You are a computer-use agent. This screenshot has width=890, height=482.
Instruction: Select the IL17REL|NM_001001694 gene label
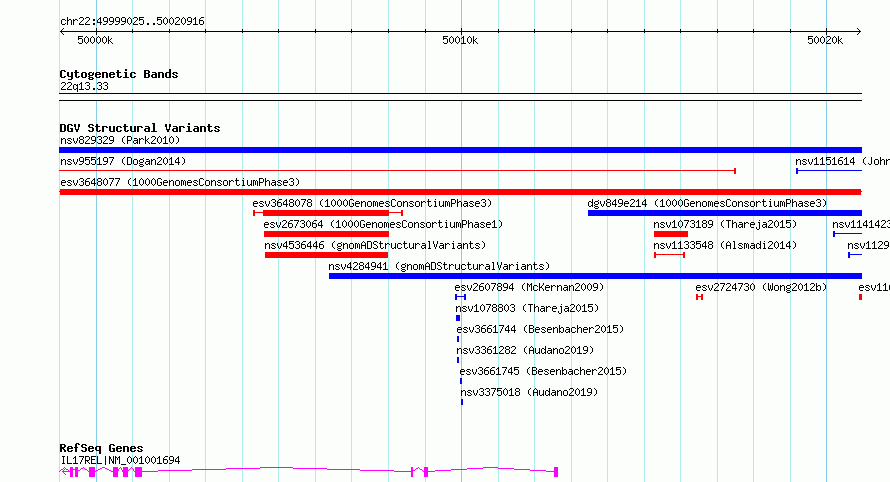pos(120,460)
